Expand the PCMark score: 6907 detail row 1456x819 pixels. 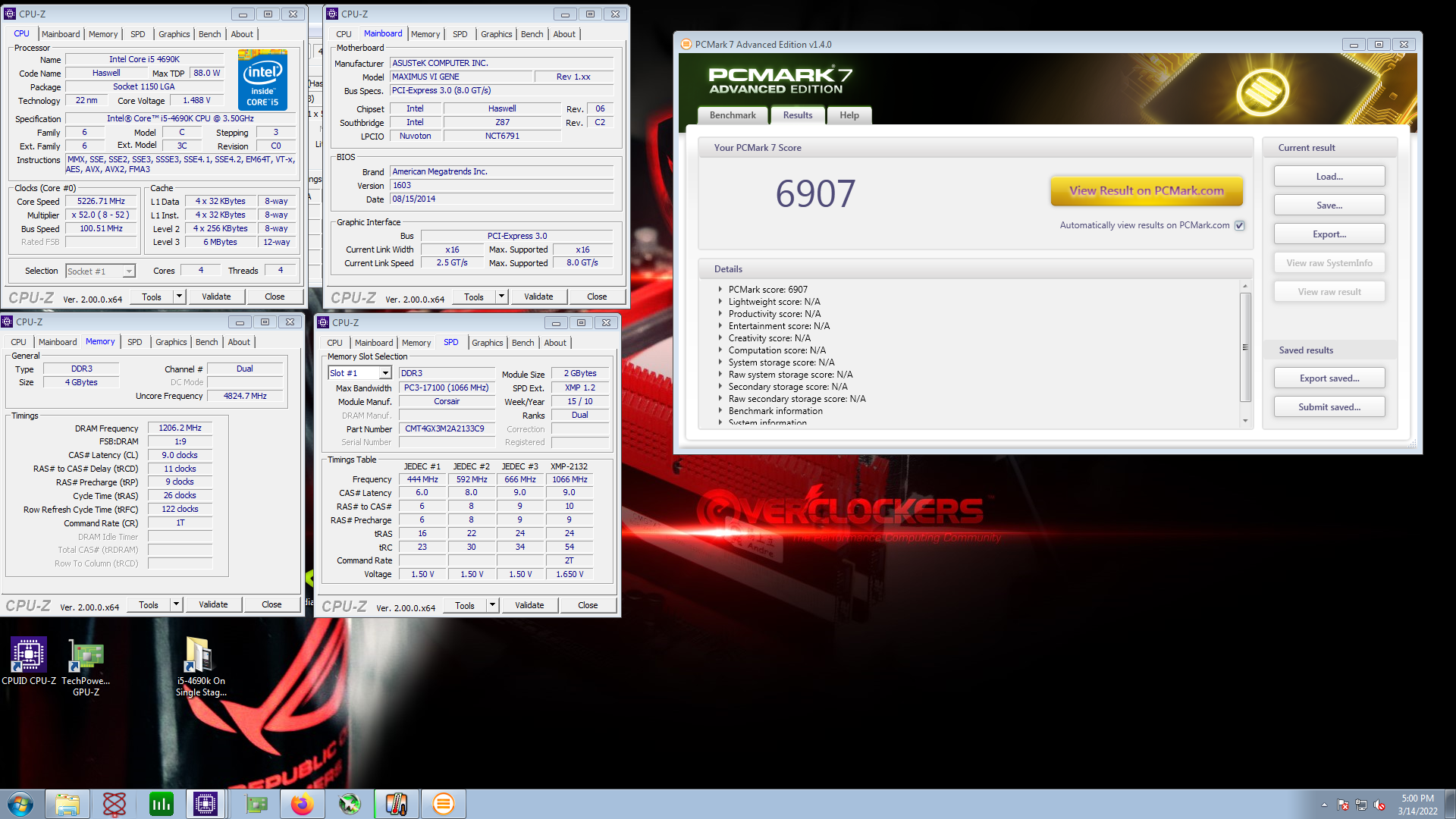tap(720, 289)
